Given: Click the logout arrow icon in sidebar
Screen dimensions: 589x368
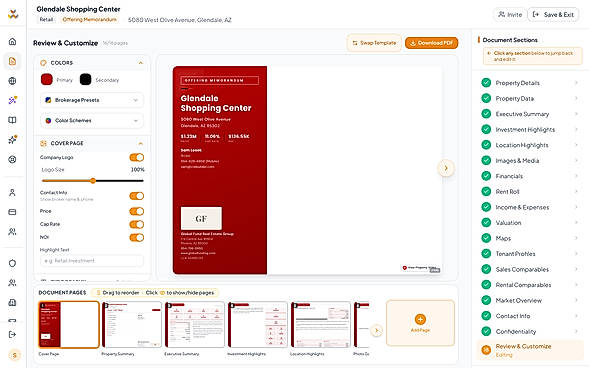Looking at the screenshot, I should (x=12, y=334).
